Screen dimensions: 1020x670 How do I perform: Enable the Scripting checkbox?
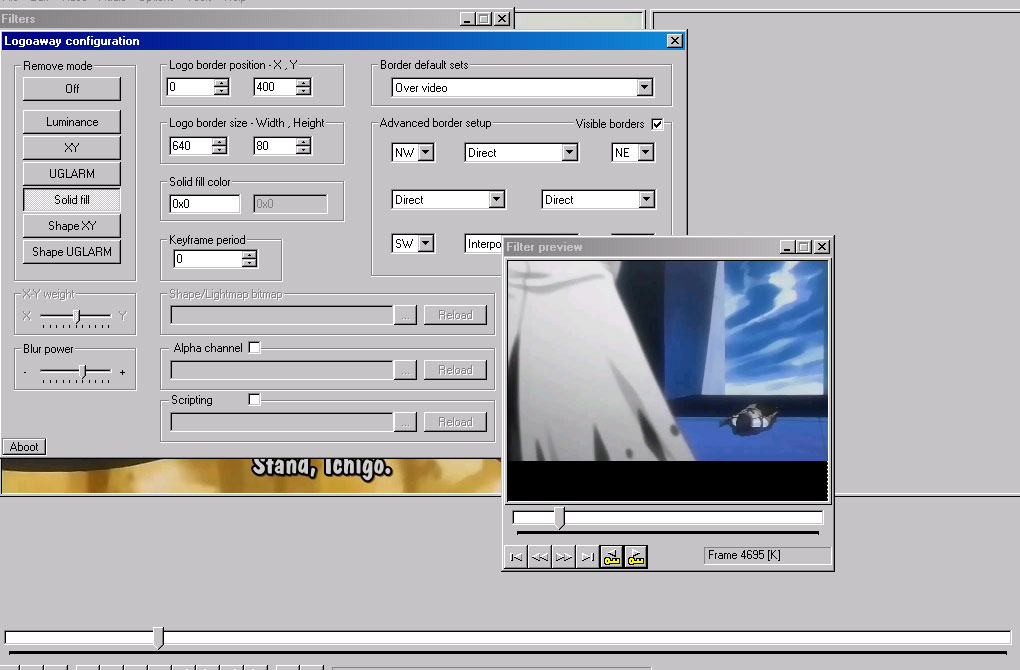[x=254, y=399]
